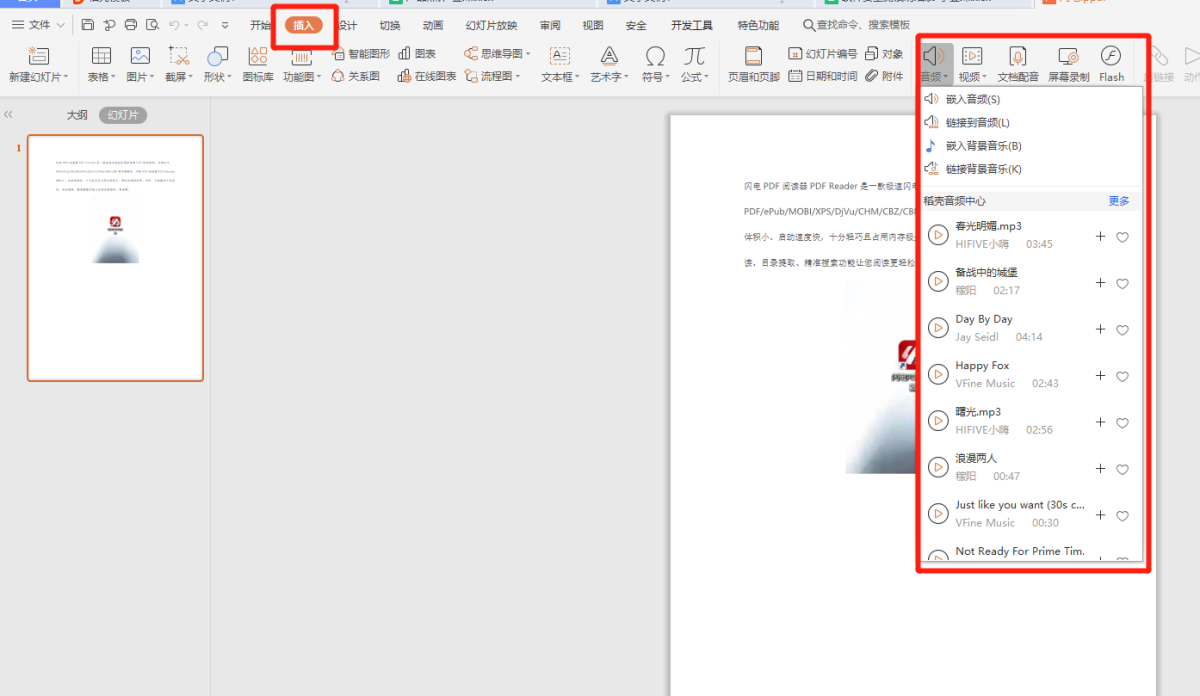
Task: Add 浪漫两人 track with plus icon
Action: 1101,469
